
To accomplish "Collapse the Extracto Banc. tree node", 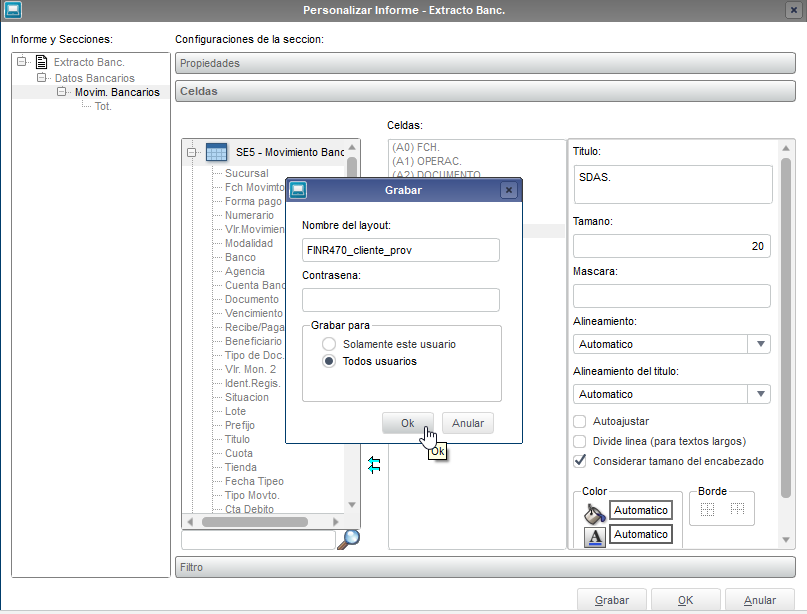I will (21, 62).
